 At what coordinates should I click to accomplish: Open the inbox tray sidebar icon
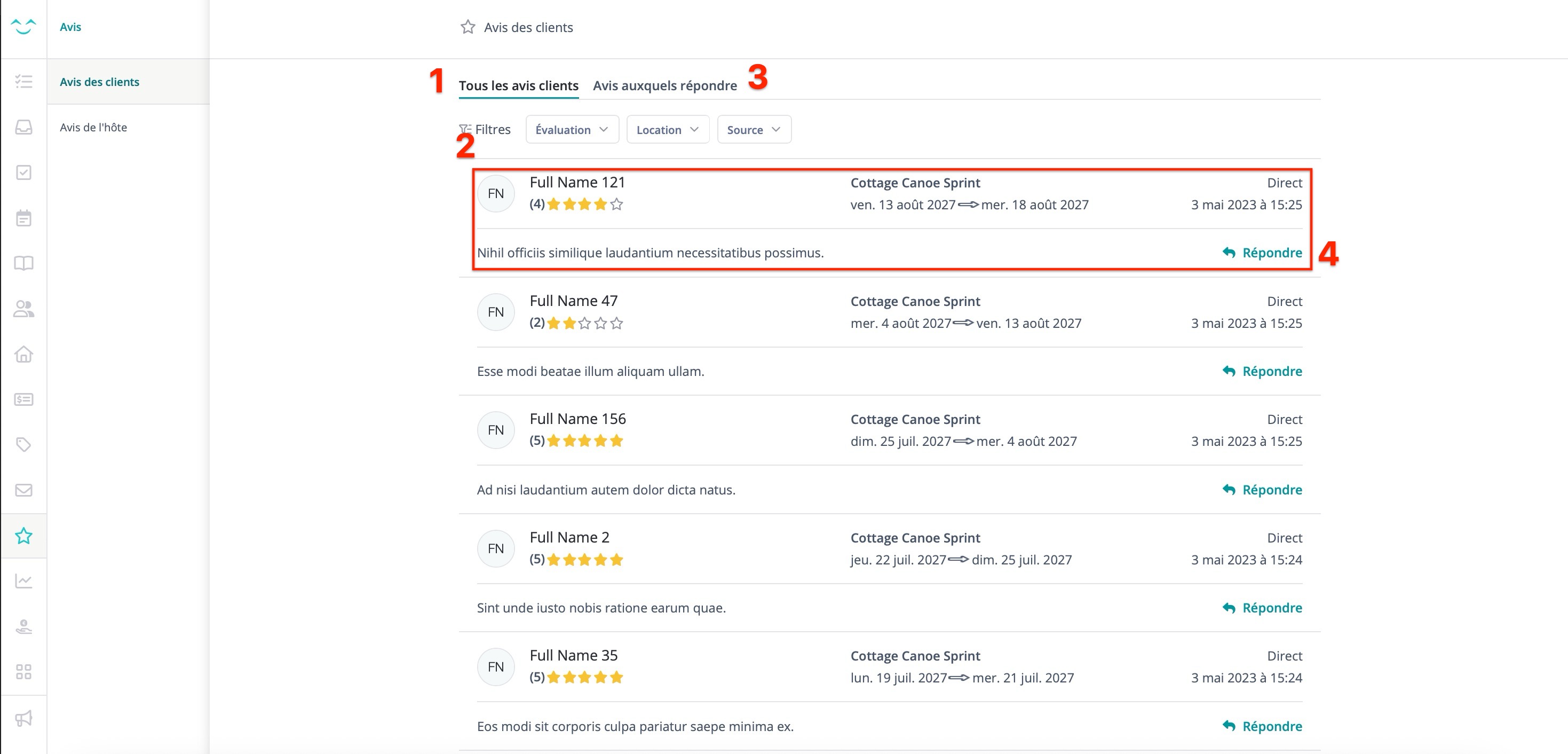(23, 127)
